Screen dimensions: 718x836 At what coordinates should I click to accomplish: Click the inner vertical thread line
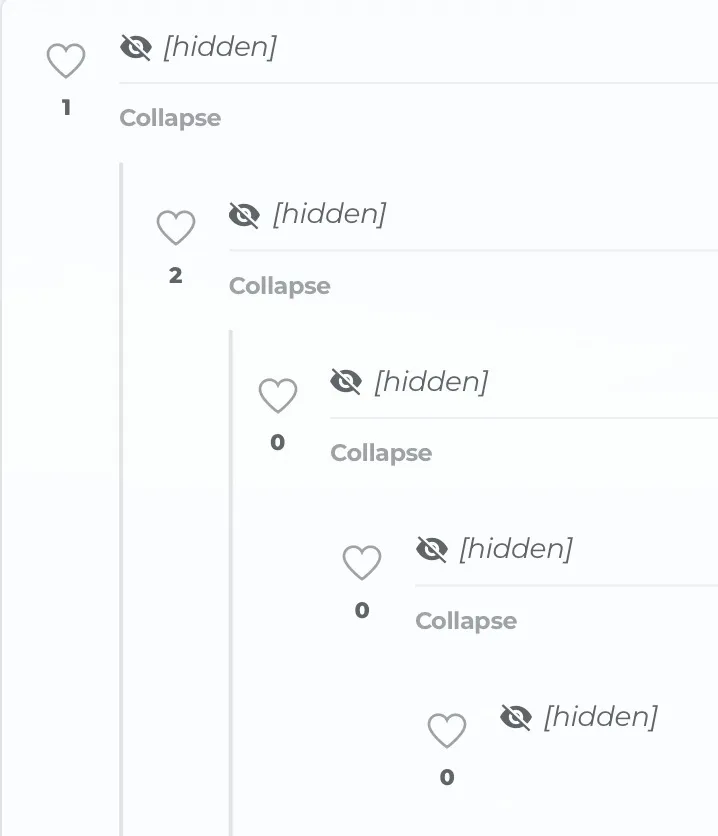click(x=231, y=583)
